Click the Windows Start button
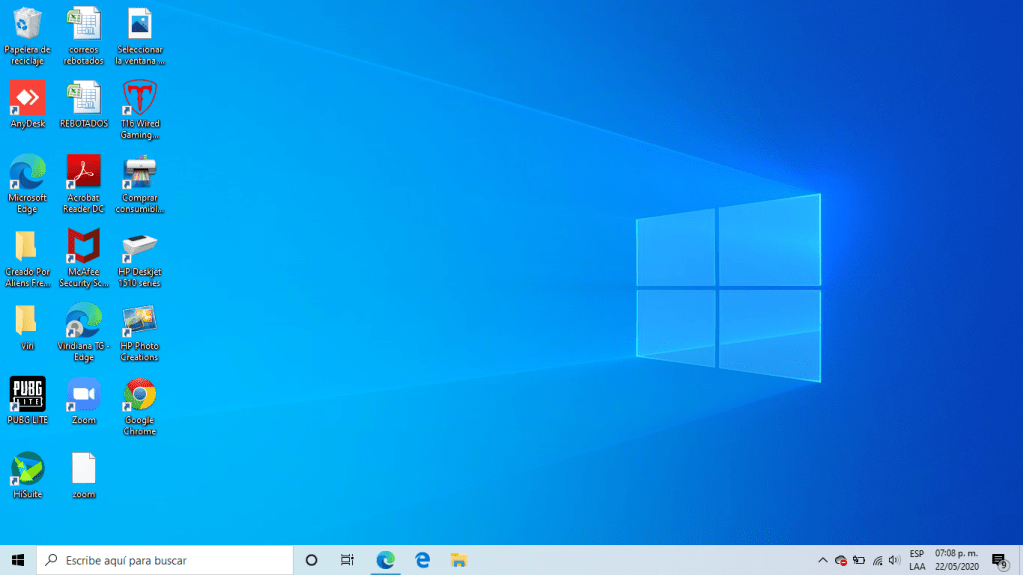This screenshot has width=1023, height=575. [x=18, y=560]
